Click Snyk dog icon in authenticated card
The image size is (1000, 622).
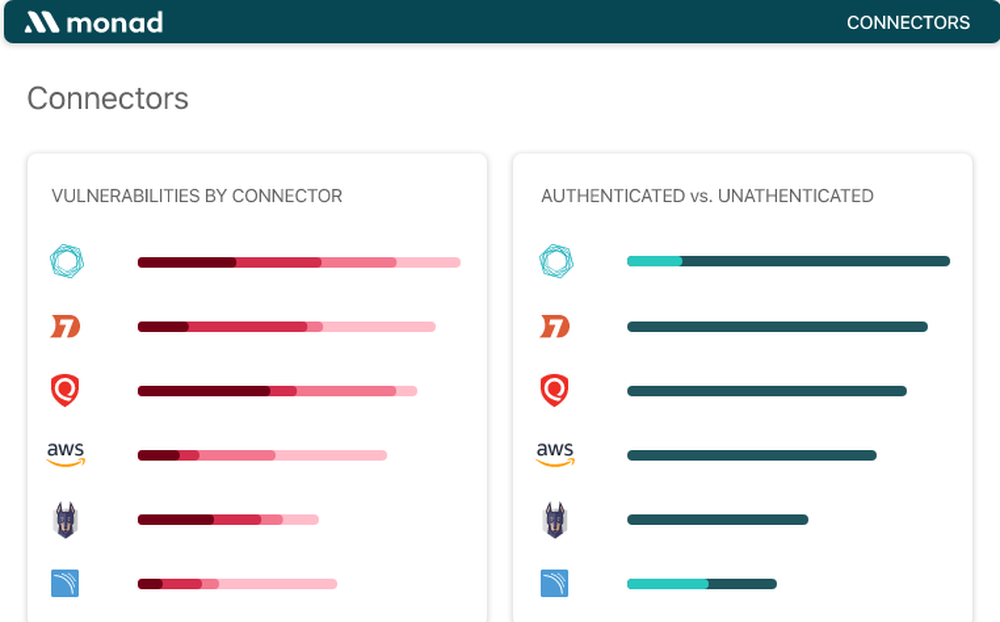coord(554,520)
